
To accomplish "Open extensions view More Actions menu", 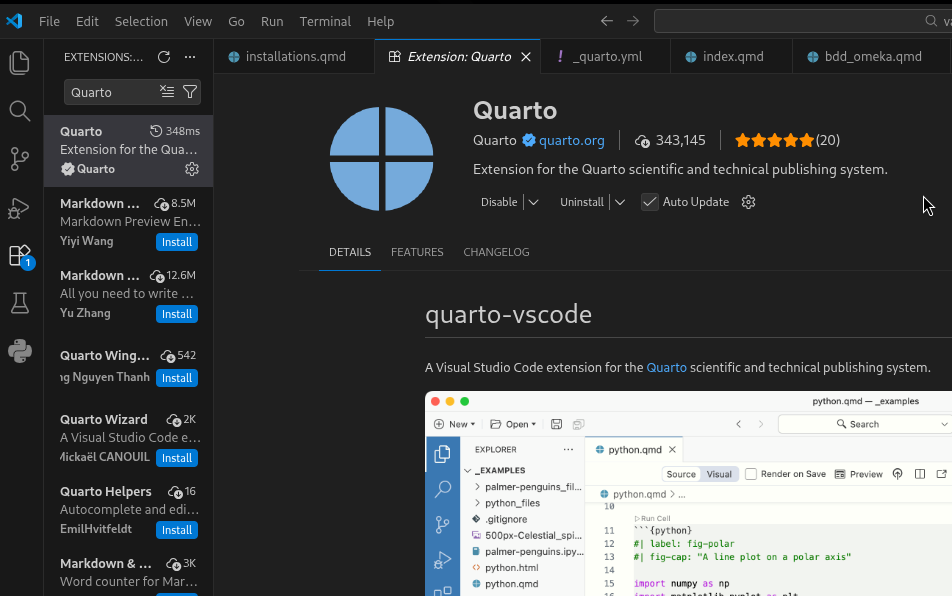I will coord(190,57).
